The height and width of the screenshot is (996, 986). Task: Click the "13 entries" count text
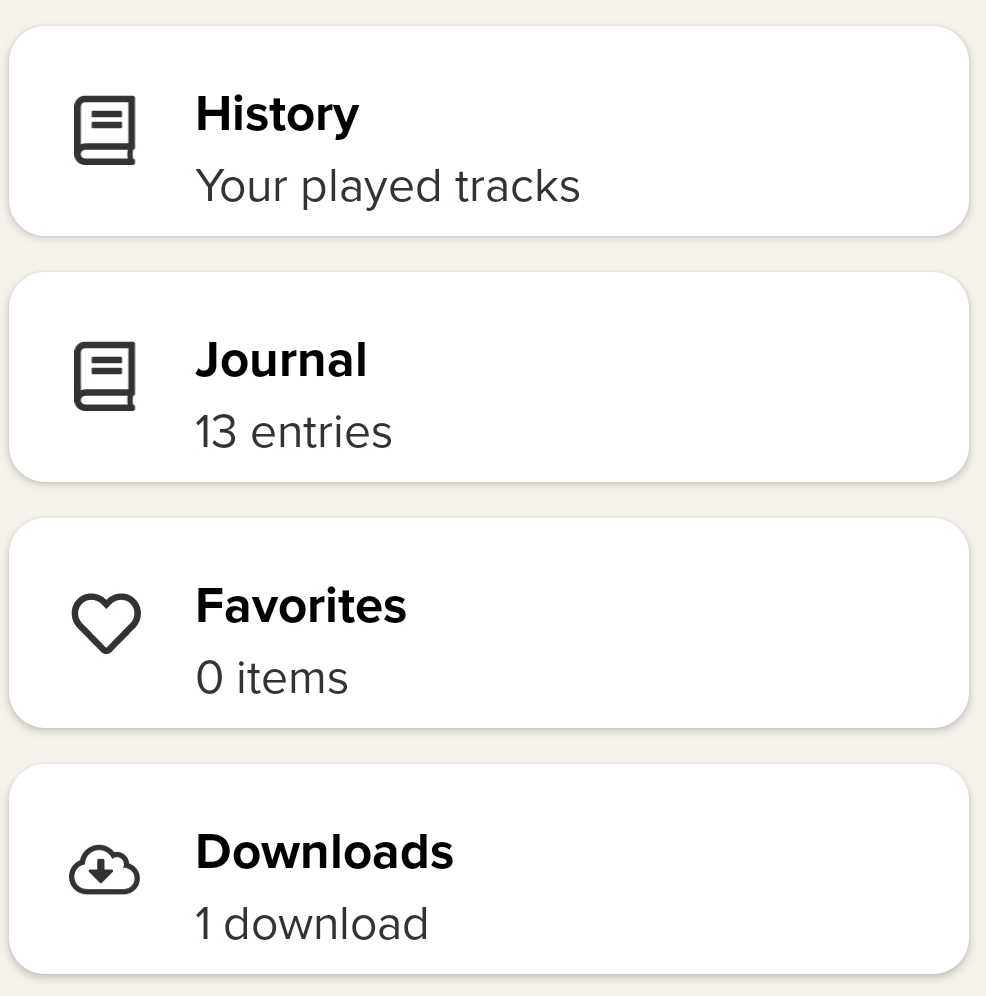pyautogui.click(x=293, y=432)
